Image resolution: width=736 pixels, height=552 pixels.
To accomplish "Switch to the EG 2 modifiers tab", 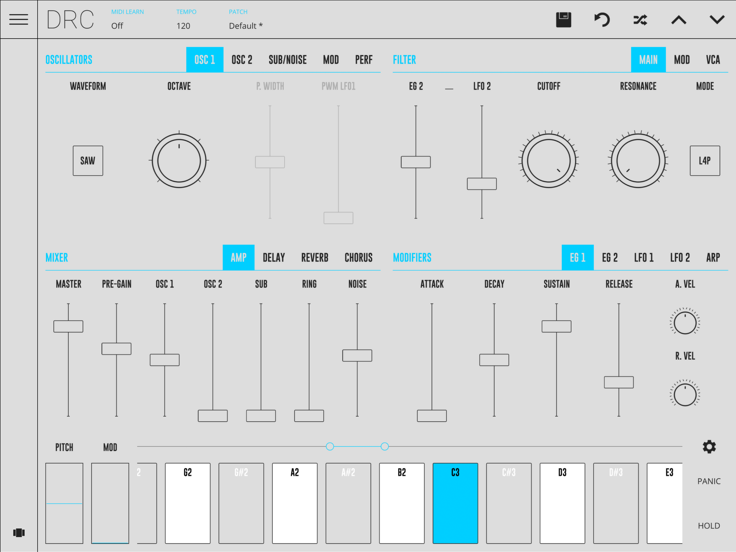I will pyautogui.click(x=610, y=257).
